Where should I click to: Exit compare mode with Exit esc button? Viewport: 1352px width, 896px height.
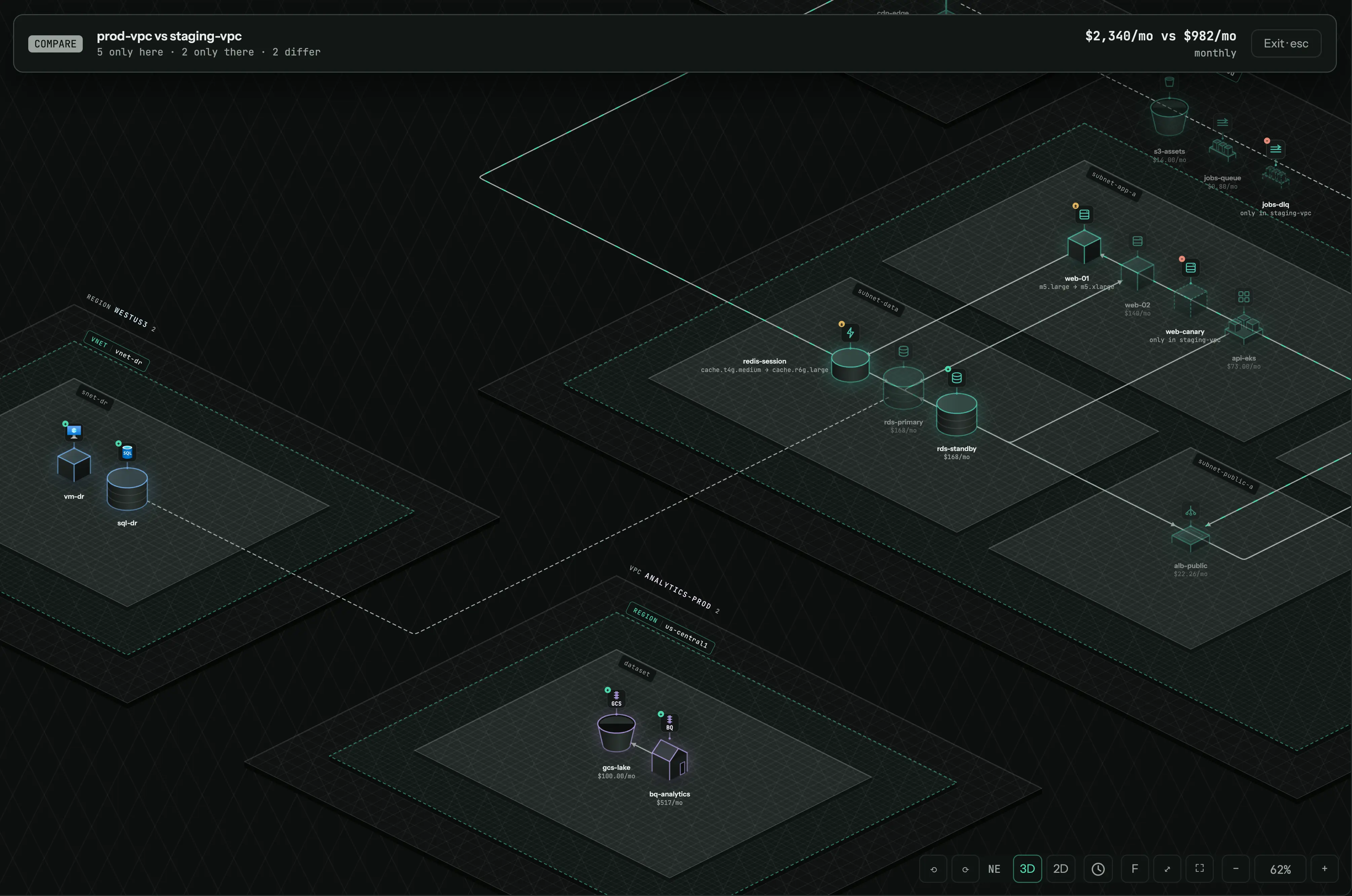(x=1286, y=43)
